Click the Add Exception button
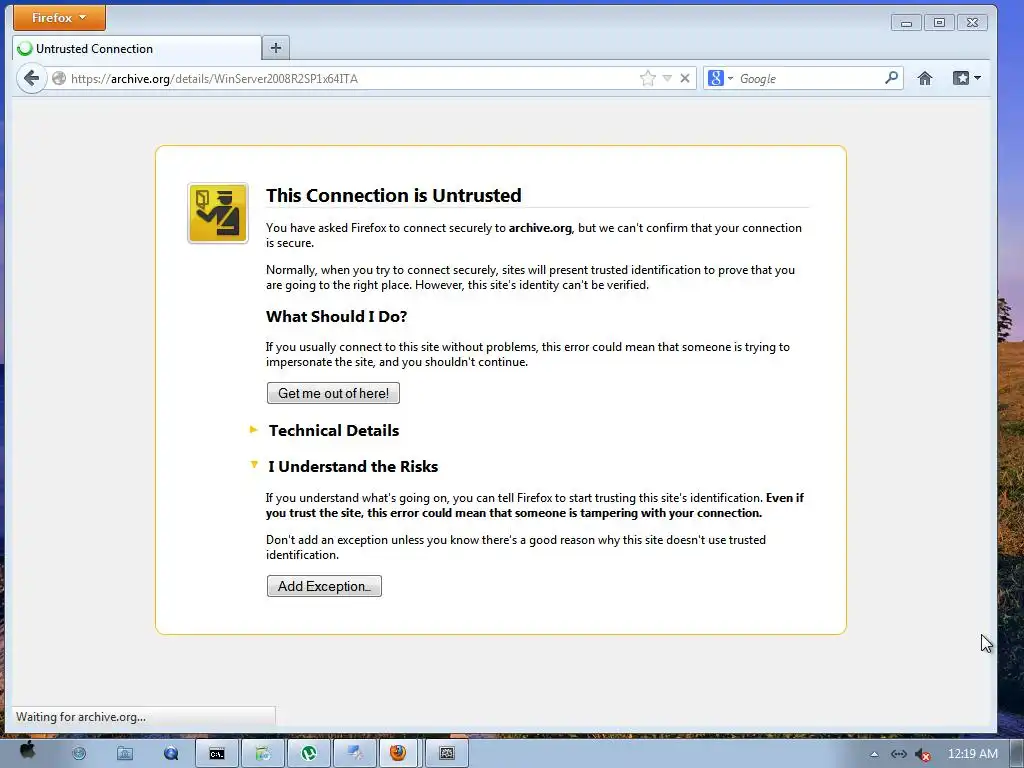The width and height of the screenshot is (1024, 768). click(x=324, y=586)
